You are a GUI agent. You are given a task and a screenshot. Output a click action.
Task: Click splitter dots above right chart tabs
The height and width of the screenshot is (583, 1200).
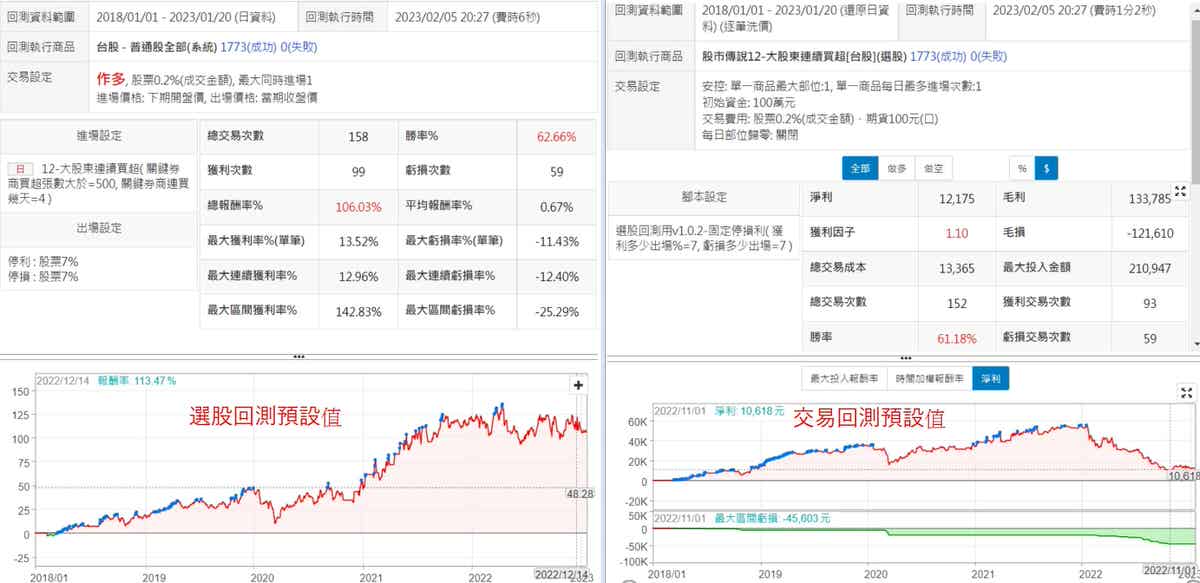904,356
